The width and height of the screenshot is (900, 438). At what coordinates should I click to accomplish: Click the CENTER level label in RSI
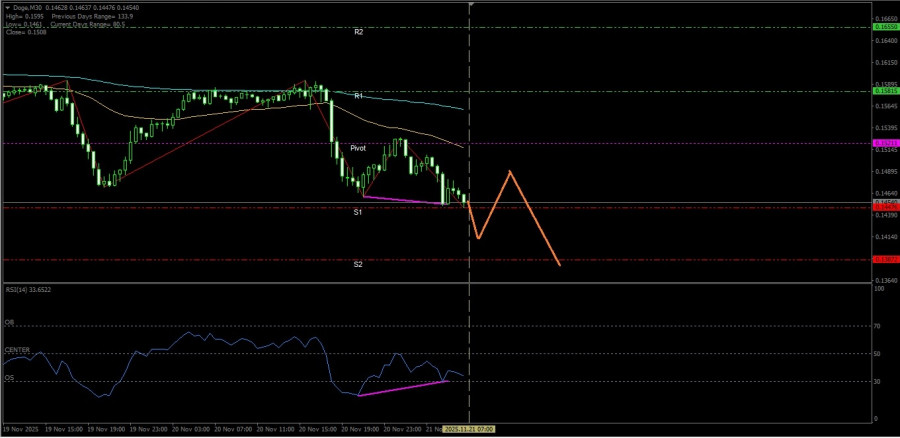pos(17,350)
